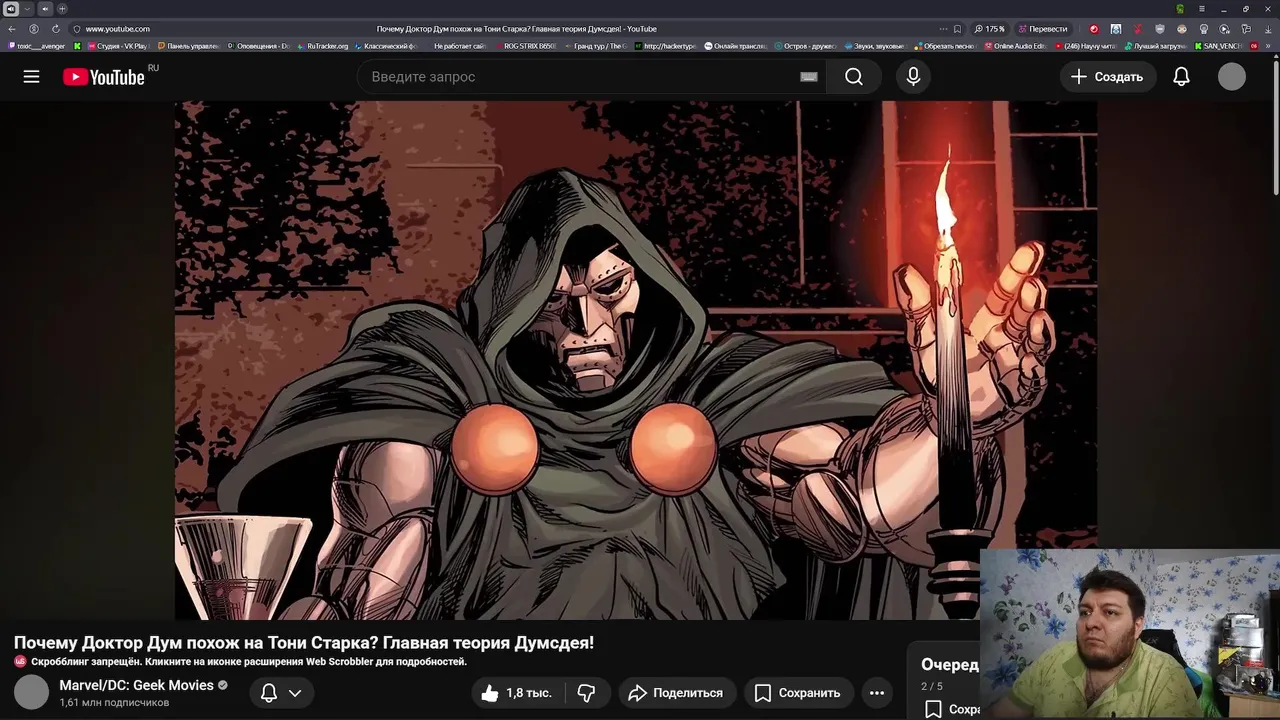1280x720 pixels.
Task: Open a new browser tab
Action: [62, 8]
